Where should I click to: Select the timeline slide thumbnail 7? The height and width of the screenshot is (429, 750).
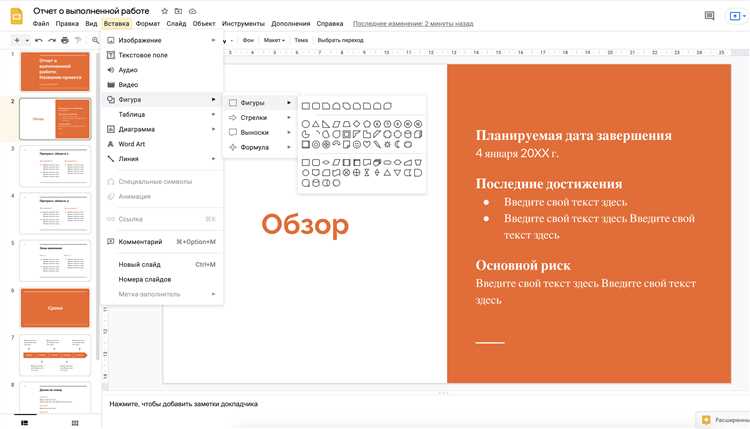pyautogui.click(x=55, y=355)
